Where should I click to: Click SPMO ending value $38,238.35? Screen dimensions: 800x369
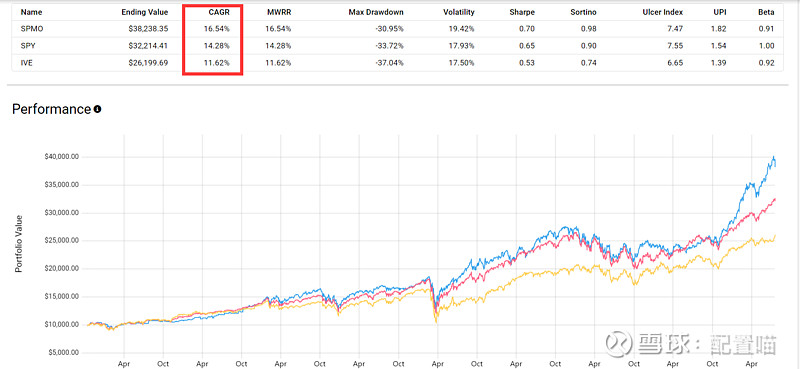(148, 29)
